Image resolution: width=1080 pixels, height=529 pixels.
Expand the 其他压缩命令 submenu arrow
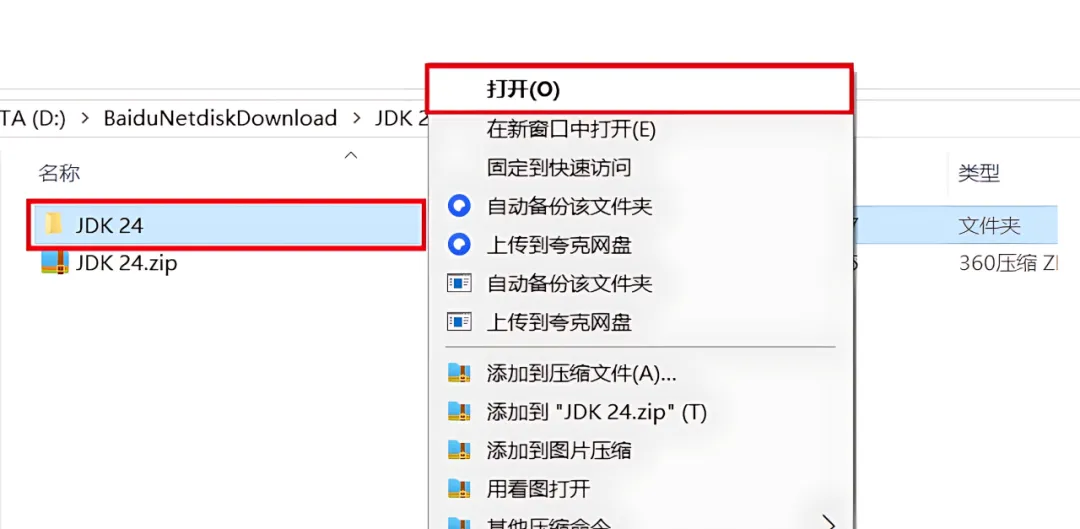click(x=830, y=523)
